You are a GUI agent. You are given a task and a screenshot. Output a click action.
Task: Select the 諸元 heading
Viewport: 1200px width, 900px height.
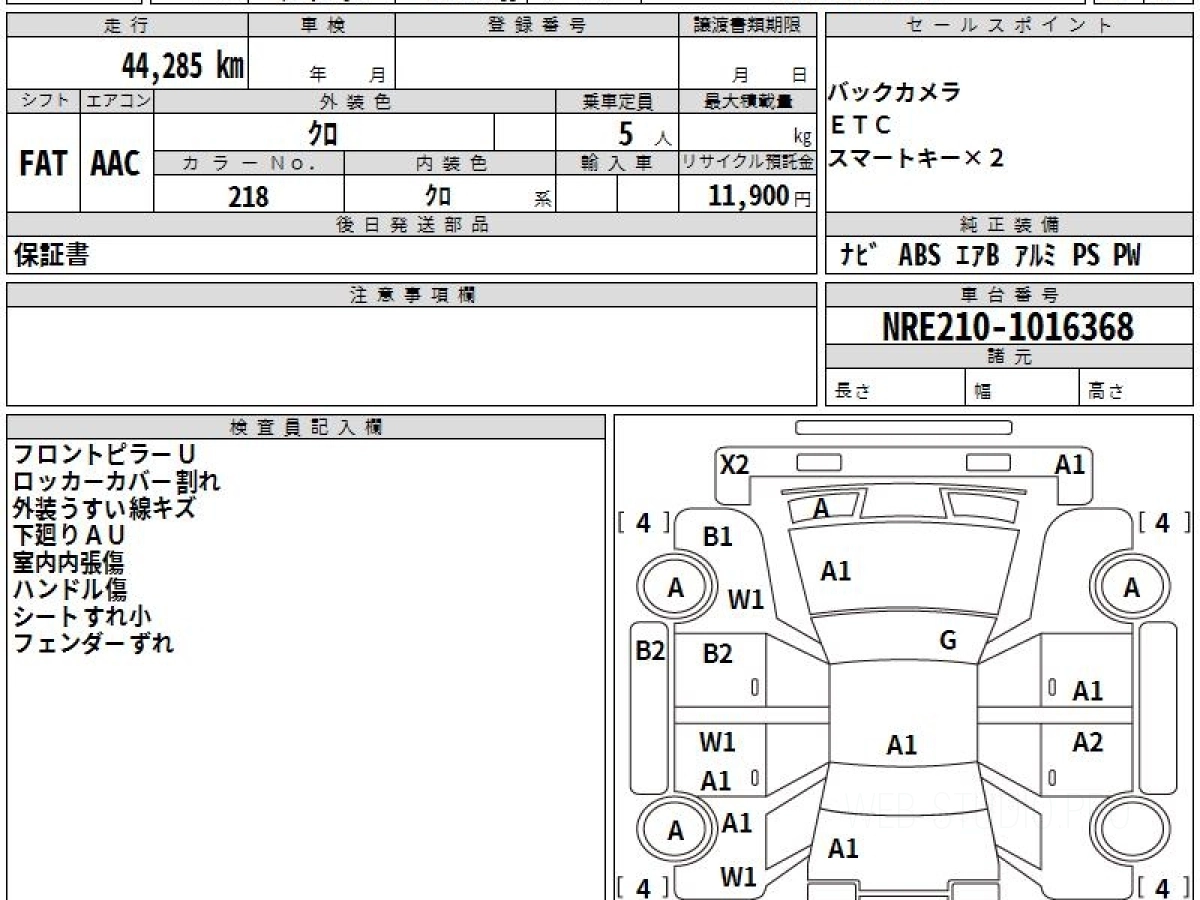click(x=1009, y=357)
